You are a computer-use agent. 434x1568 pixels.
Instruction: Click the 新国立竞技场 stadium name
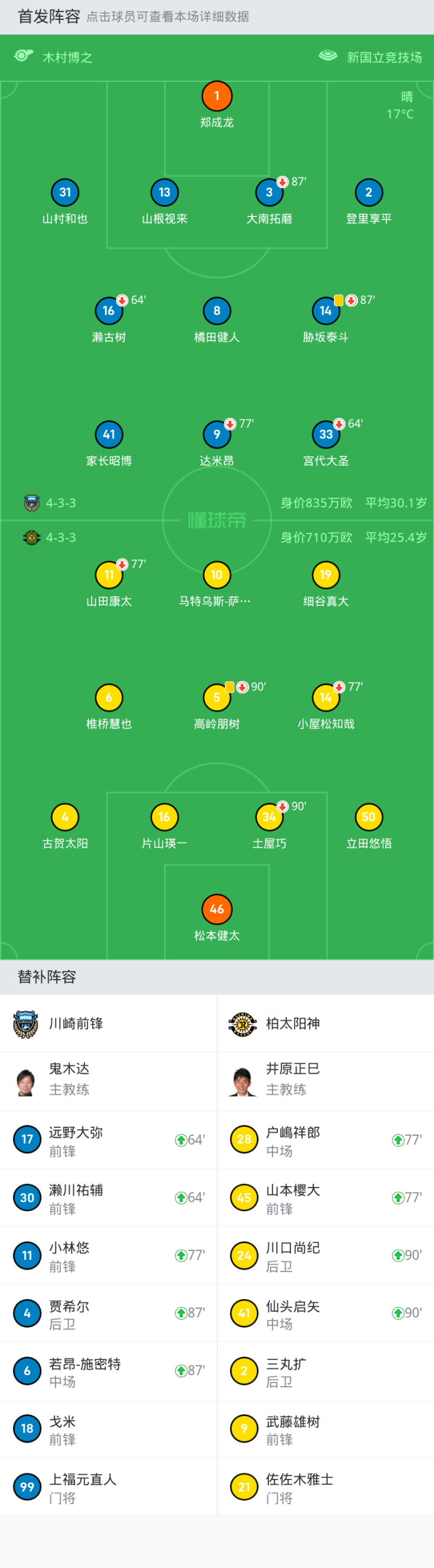(x=384, y=57)
